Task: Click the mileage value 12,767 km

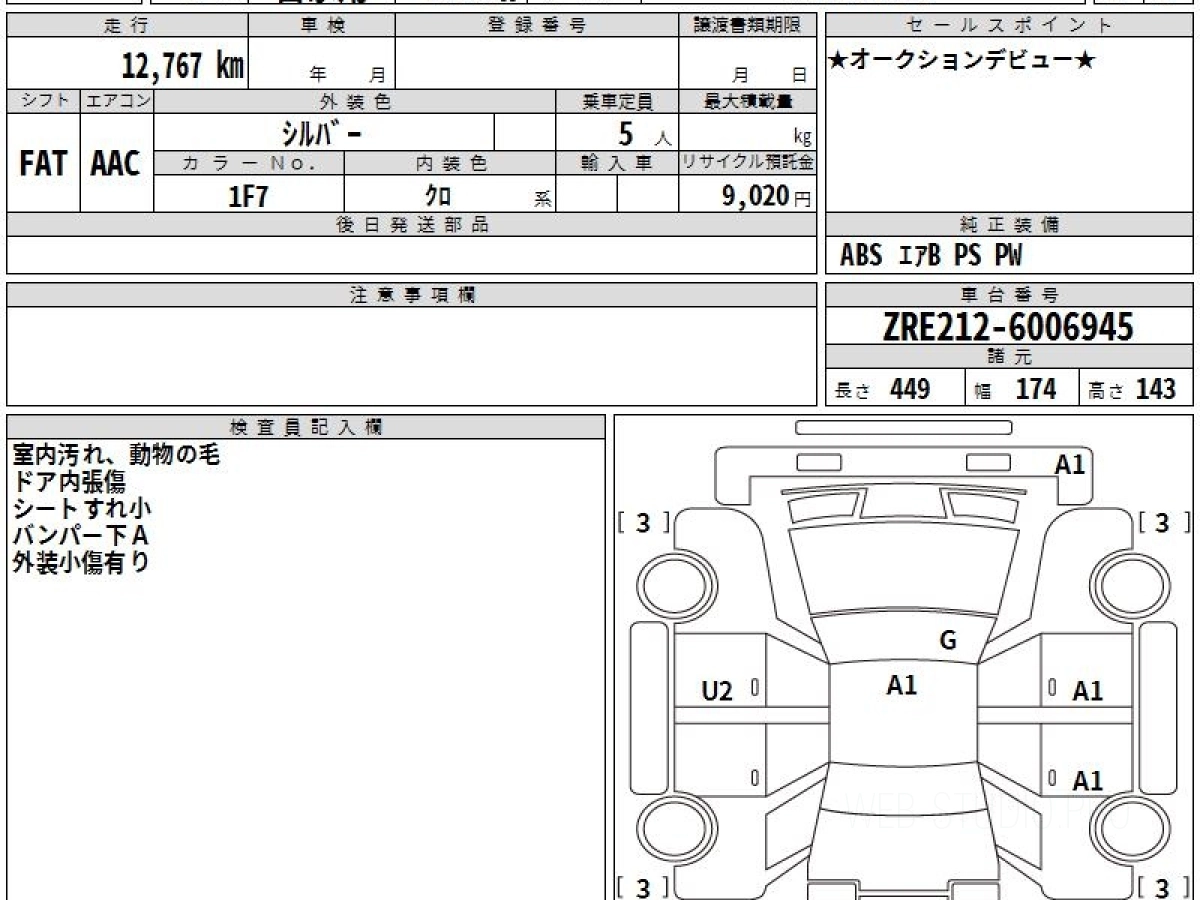Action: 183,67
